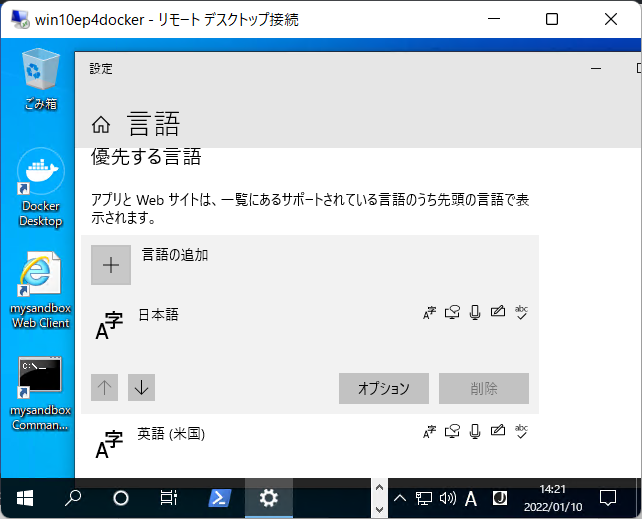Screen dimensions: 642x519
Task: Select the 英語 (米国) language entry
Action: click(310, 444)
